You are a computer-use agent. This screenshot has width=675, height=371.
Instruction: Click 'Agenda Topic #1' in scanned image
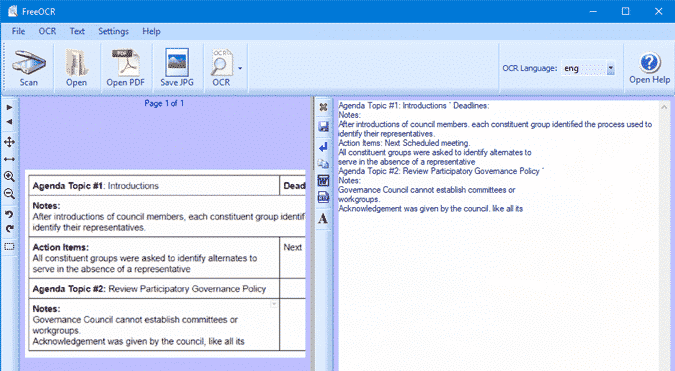pyautogui.click(x=68, y=186)
